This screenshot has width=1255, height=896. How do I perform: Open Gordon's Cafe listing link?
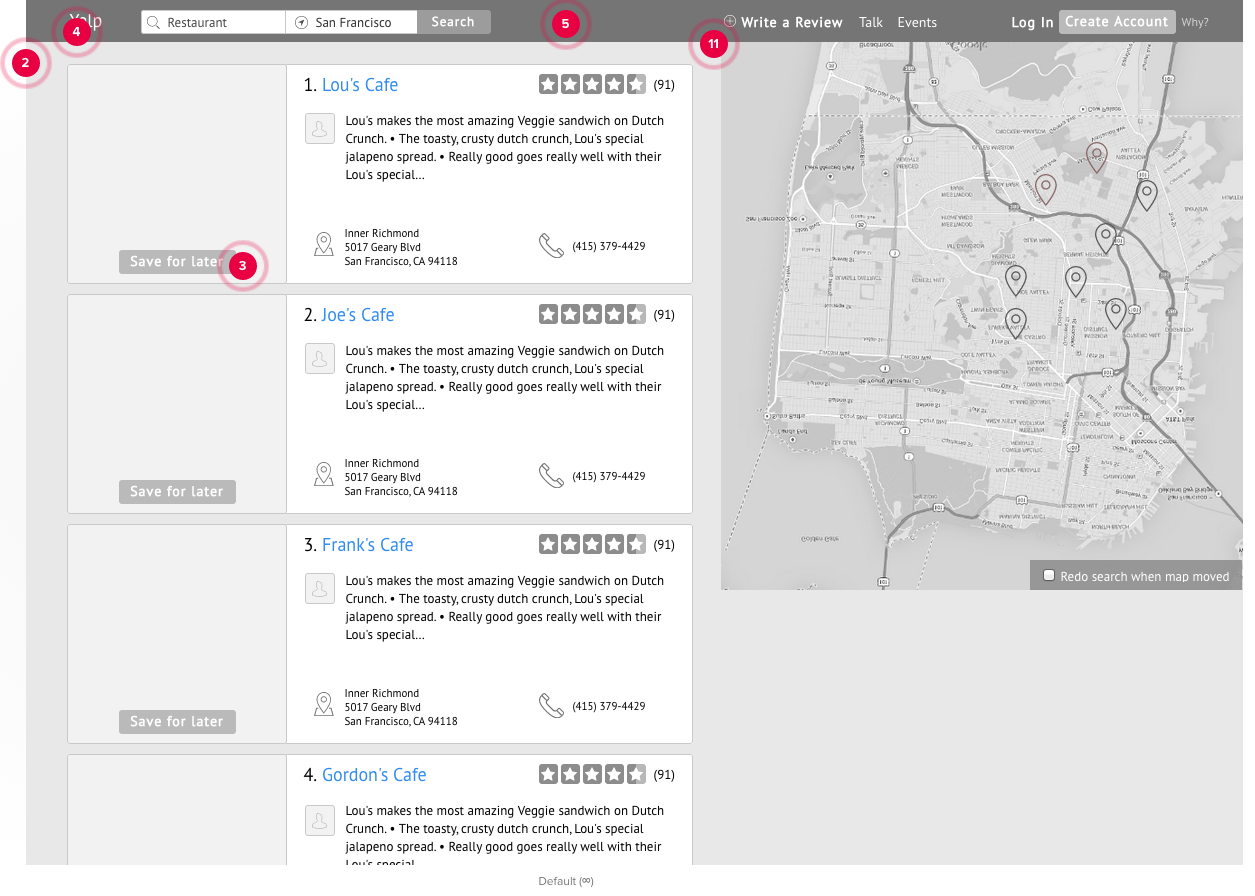tap(374, 775)
